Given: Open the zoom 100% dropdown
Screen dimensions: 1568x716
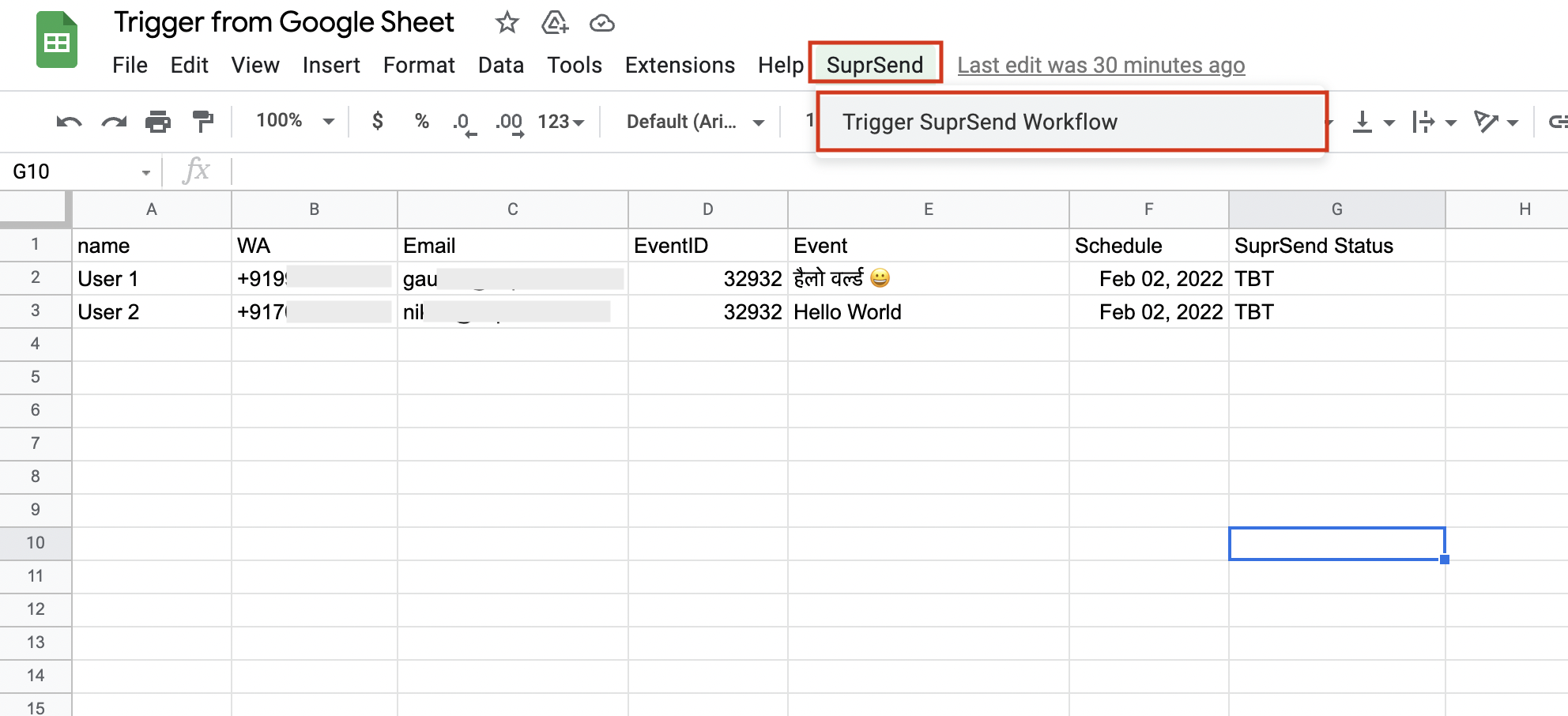Looking at the screenshot, I should (295, 121).
